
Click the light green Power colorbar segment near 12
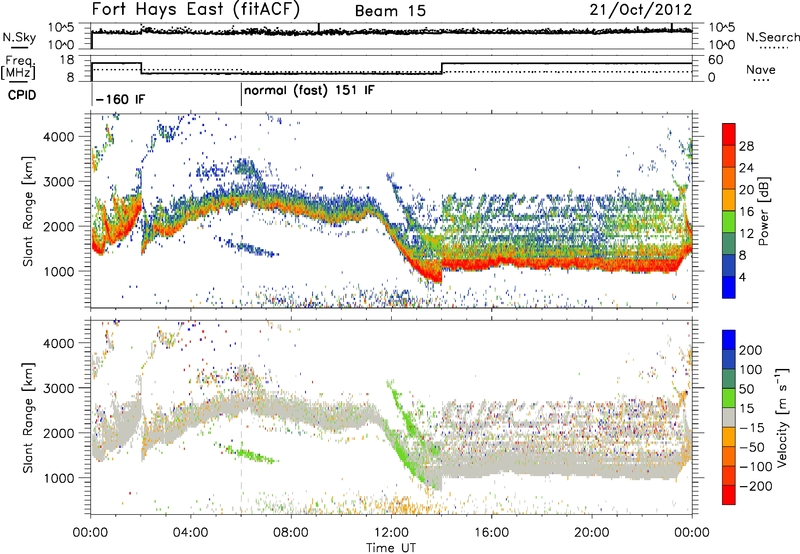point(729,221)
